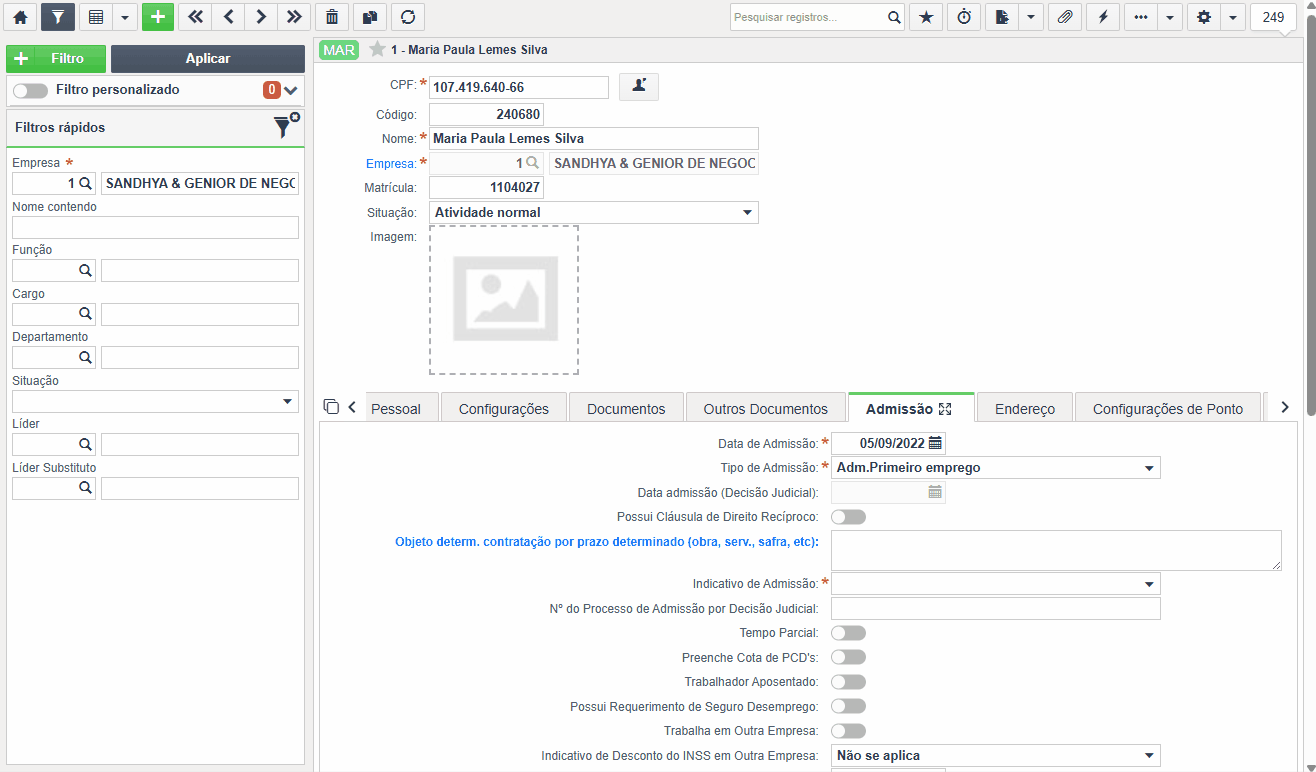This screenshot has height=772, width=1316.
Task: Open attachments with the paperclip icon
Action: (x=1065, y=17)
